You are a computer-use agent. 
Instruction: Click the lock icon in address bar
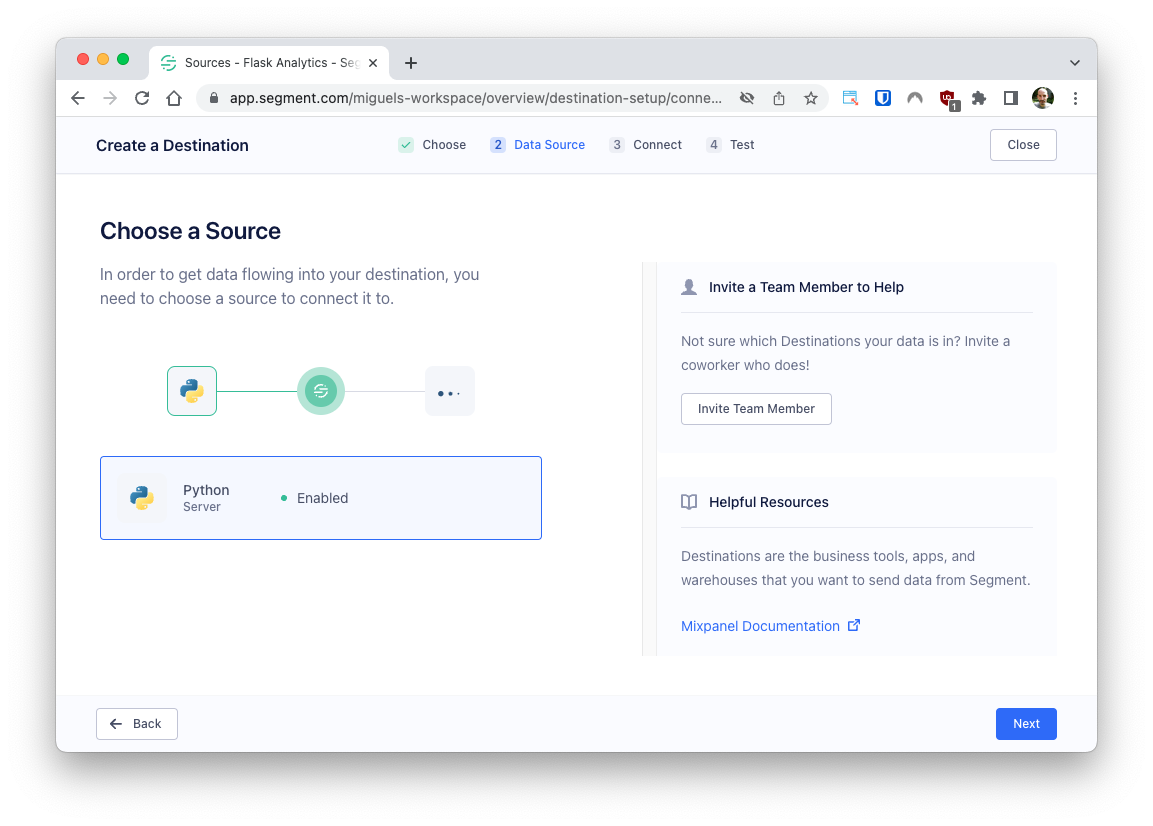tap(214, 98)
